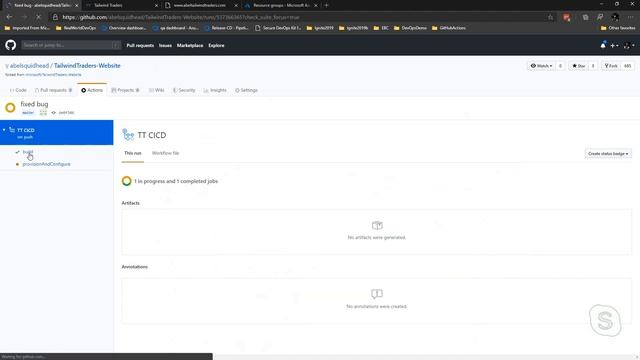Screen dimensions: 640x360
Task: Click the red browser extension icon
Action: [x=566, y=17]
